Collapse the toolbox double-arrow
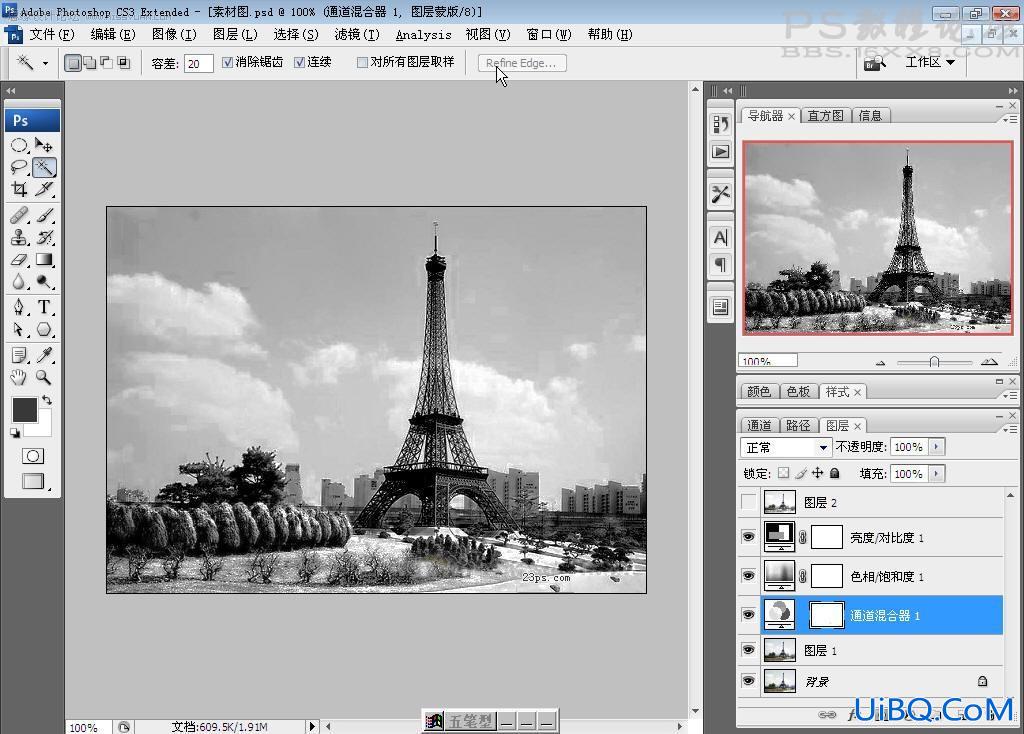The height and width of the screenshot is (734, 1024). 10,91
